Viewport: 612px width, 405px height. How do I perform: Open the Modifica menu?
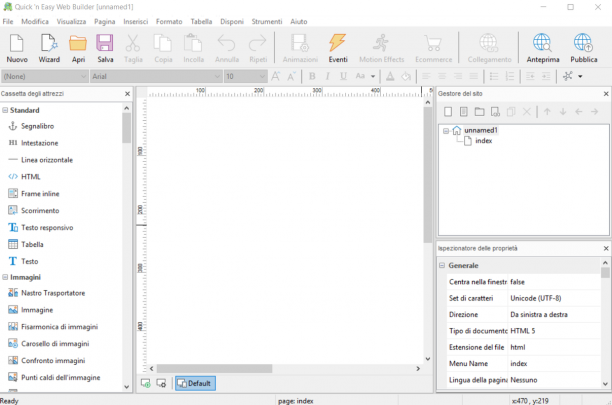pyautogui.click(x=35, y=21)
